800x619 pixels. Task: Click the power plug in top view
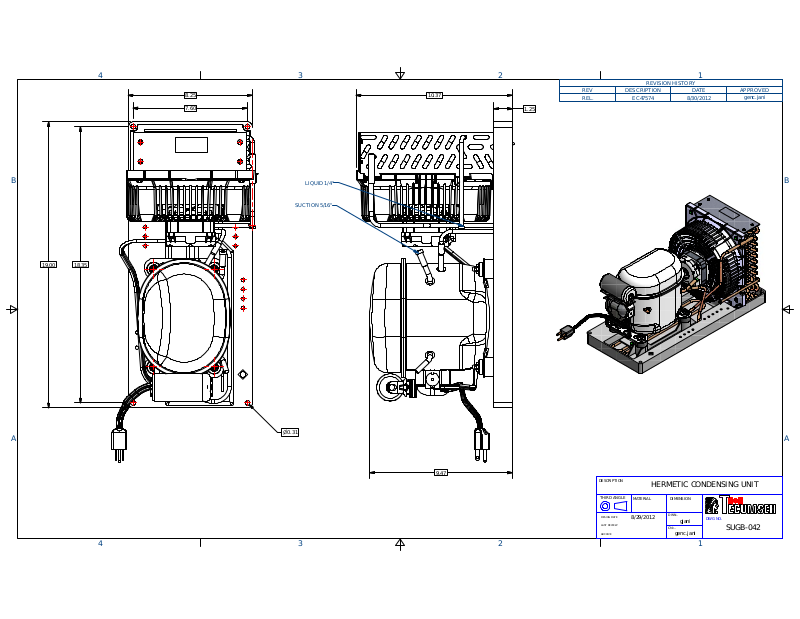119,443
